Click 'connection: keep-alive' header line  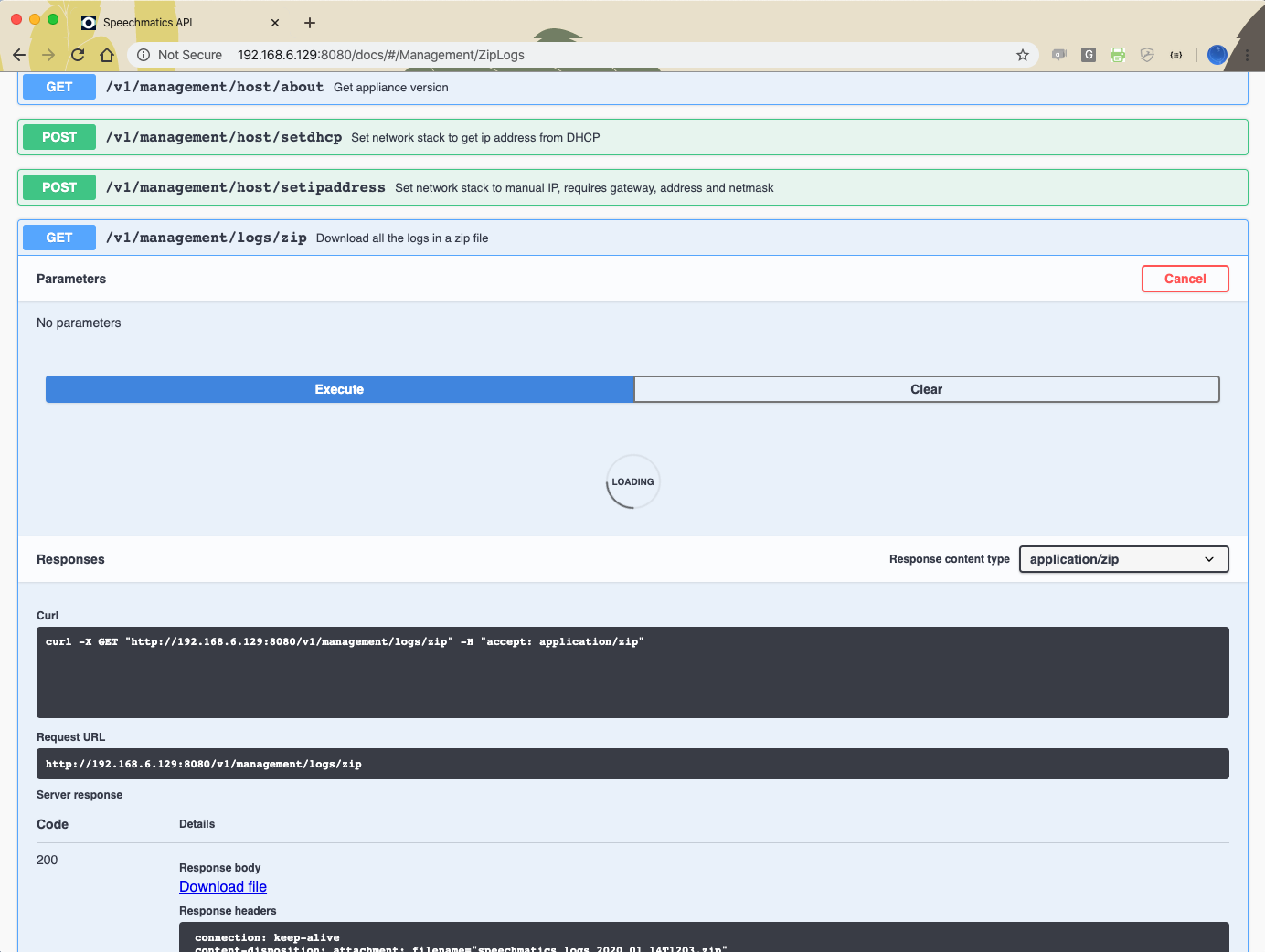click(x=267, y=937)
